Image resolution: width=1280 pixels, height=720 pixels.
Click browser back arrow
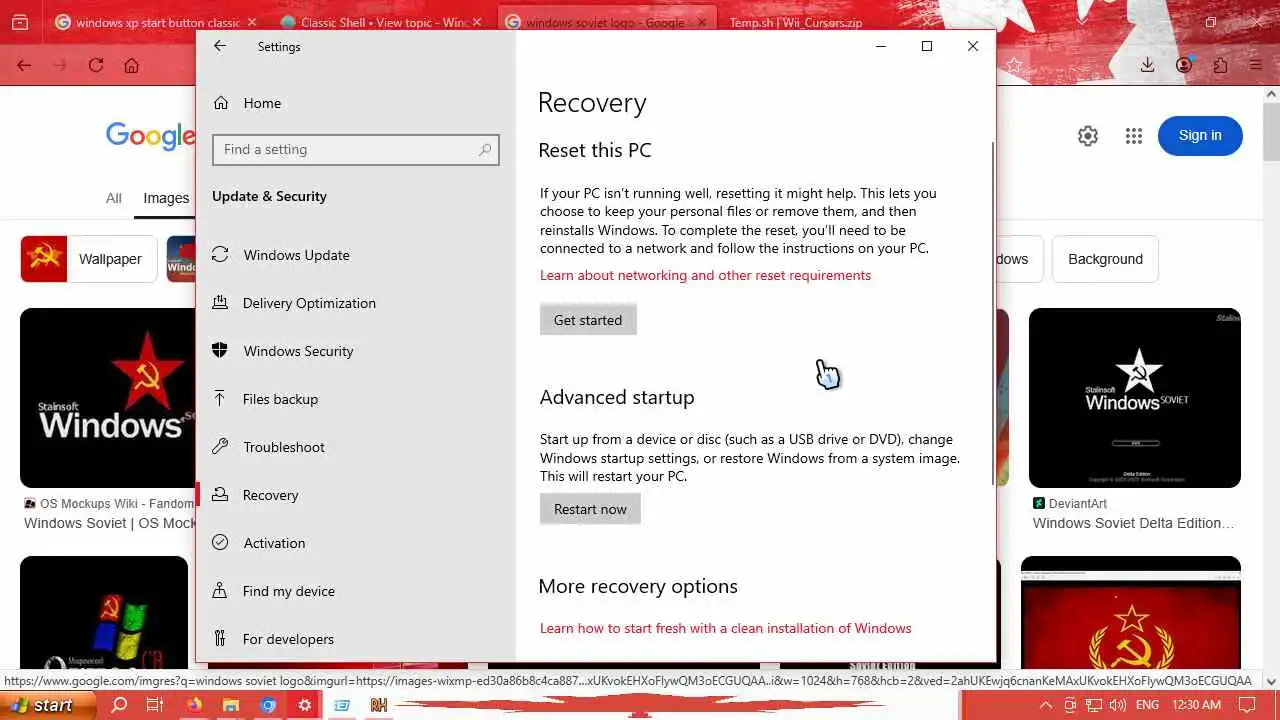pos(24,66)
